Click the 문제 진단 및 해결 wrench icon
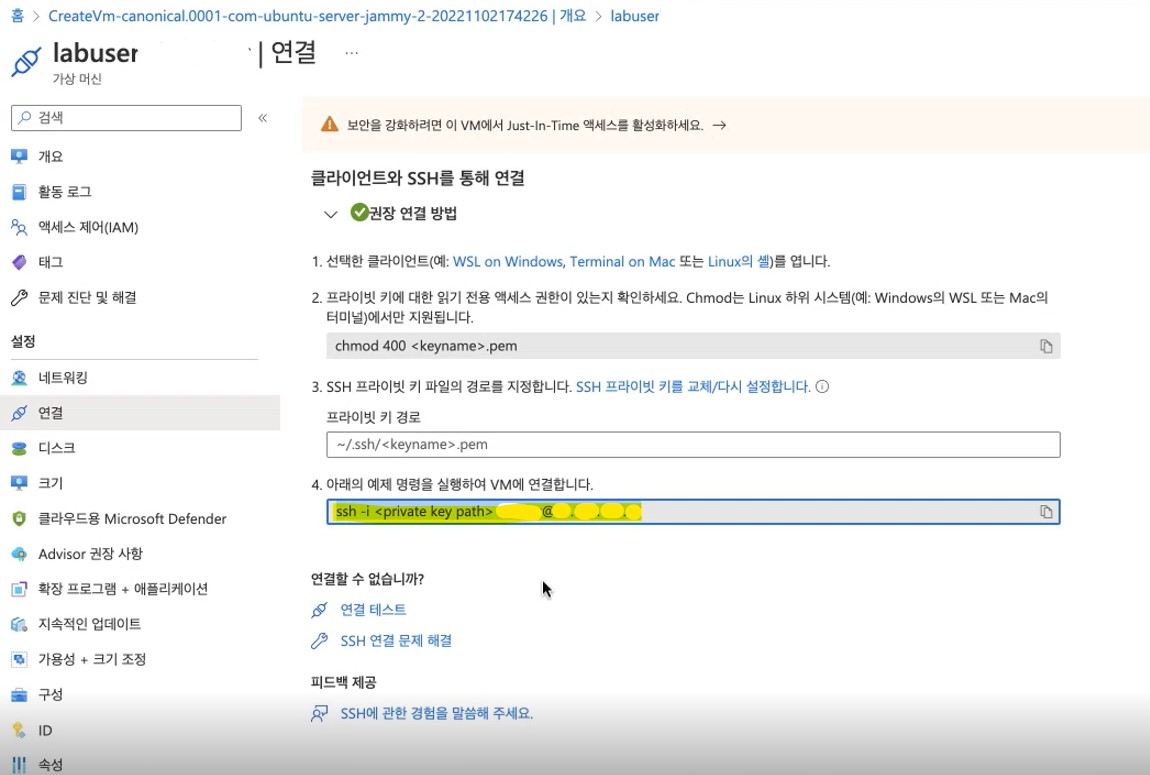 (x=19, y=298)
